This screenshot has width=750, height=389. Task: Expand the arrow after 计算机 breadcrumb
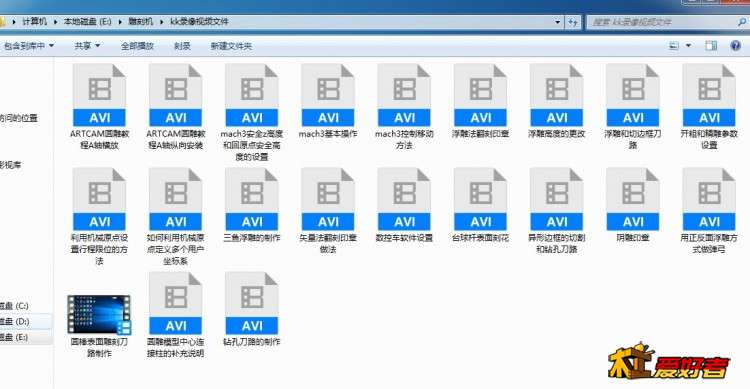(55, 22)
